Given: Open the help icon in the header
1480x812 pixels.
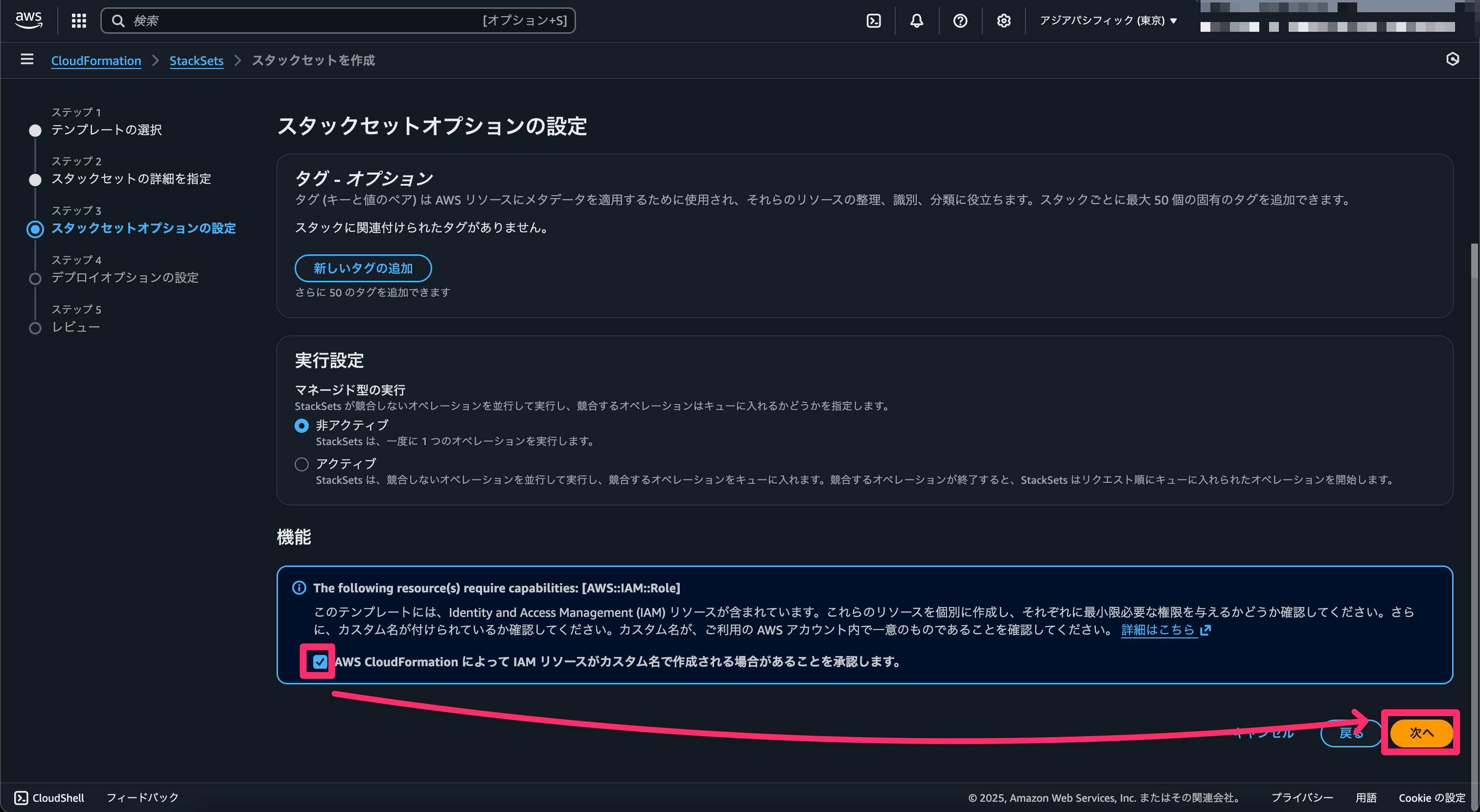Looking at the screenshot, I should 959,20.
